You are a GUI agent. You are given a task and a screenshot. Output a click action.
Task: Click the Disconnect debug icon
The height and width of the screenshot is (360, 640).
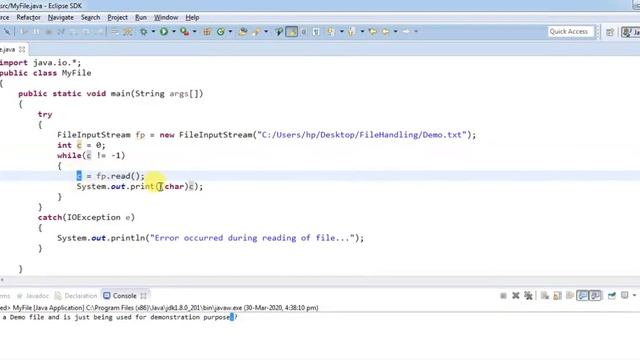61,31
